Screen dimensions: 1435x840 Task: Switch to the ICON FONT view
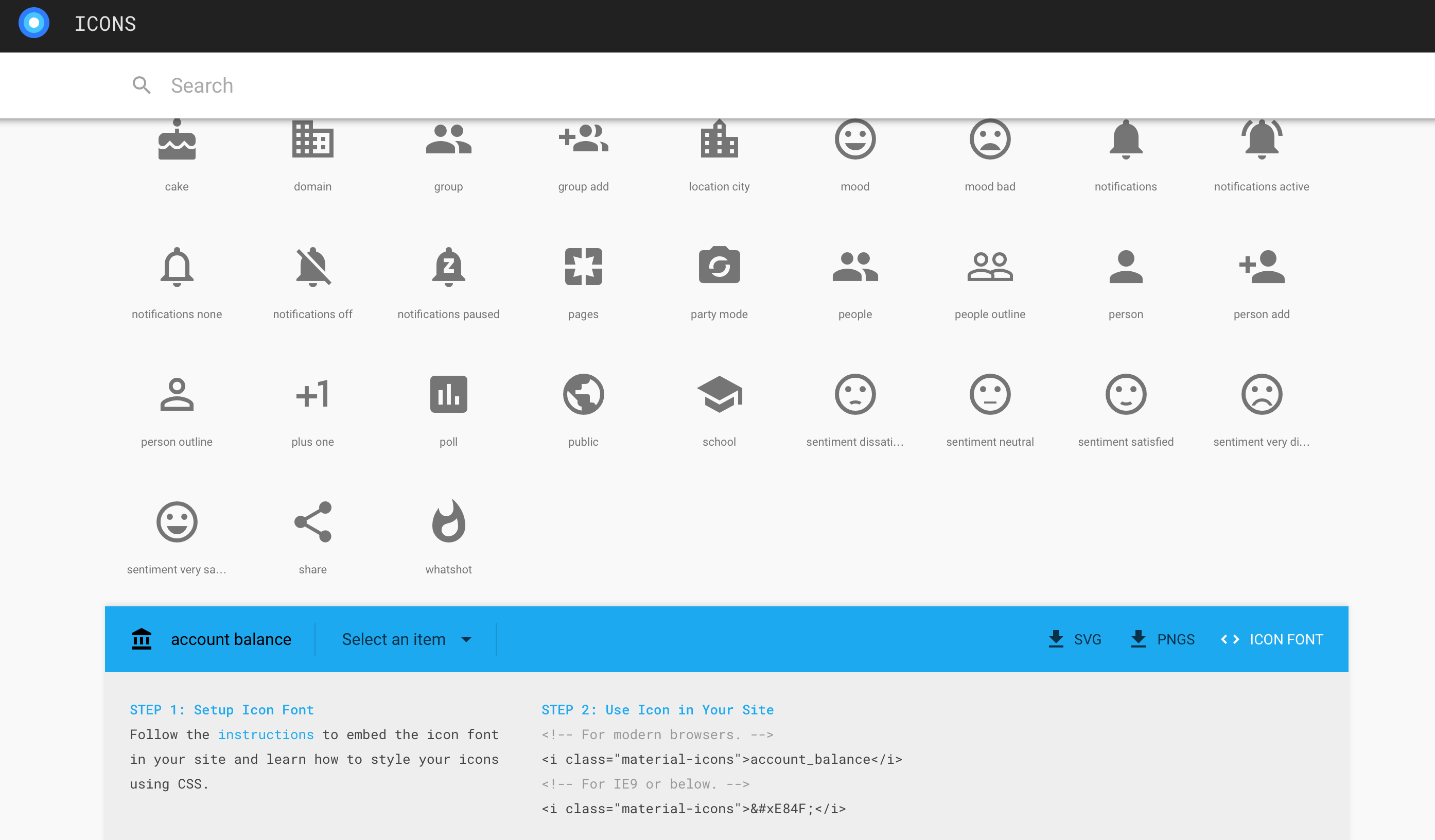click(1271, 640)
